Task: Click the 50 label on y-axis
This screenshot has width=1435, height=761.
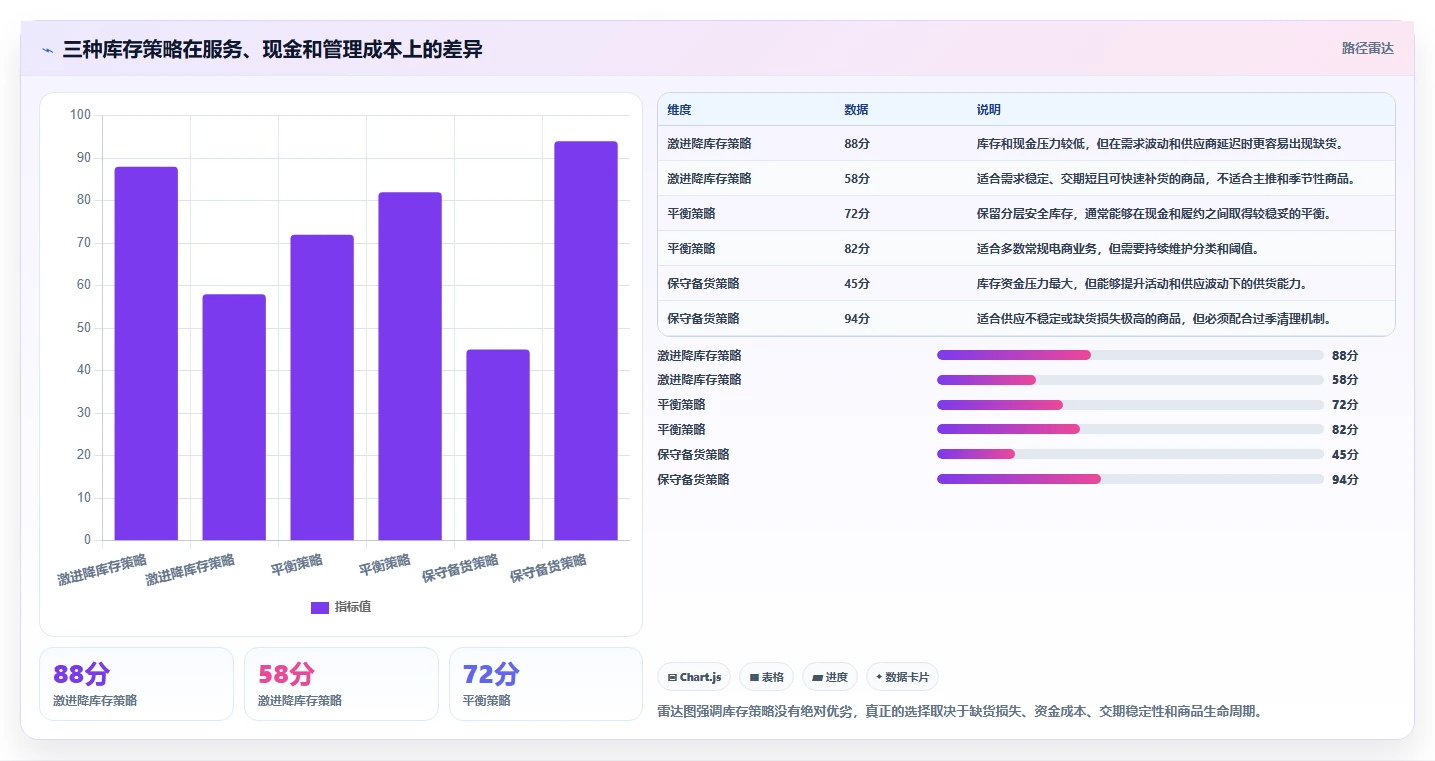Action: coord(83,328)
